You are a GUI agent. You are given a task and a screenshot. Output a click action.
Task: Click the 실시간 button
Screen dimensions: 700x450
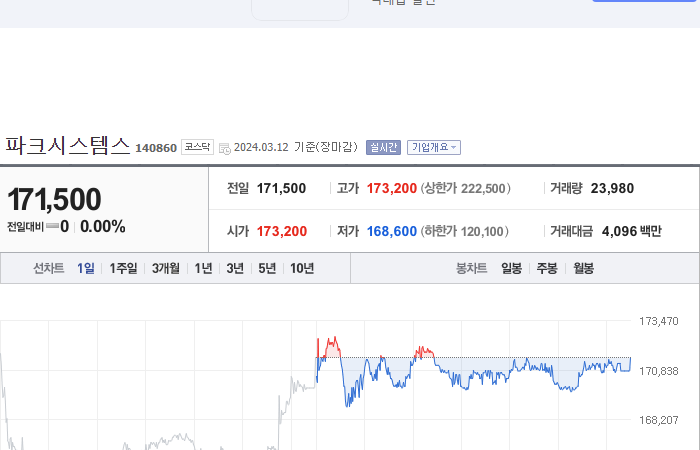click(x=383, y=147)
